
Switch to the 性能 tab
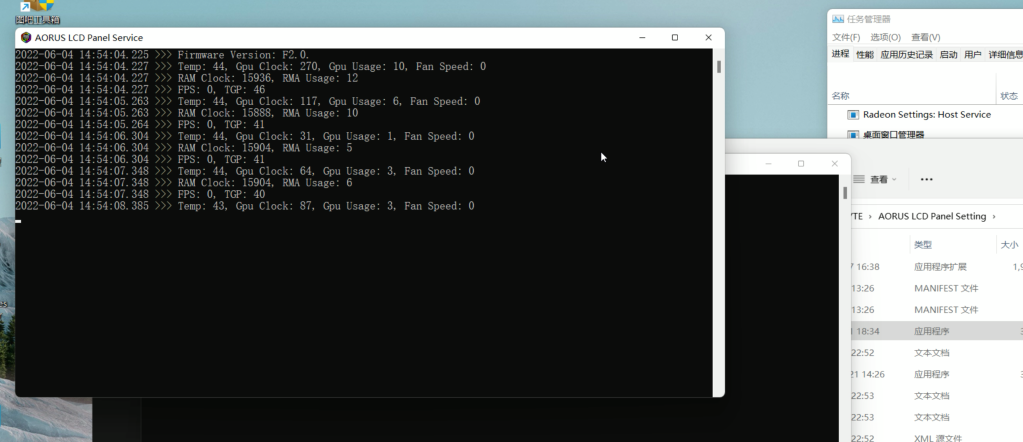pos(864,55)
